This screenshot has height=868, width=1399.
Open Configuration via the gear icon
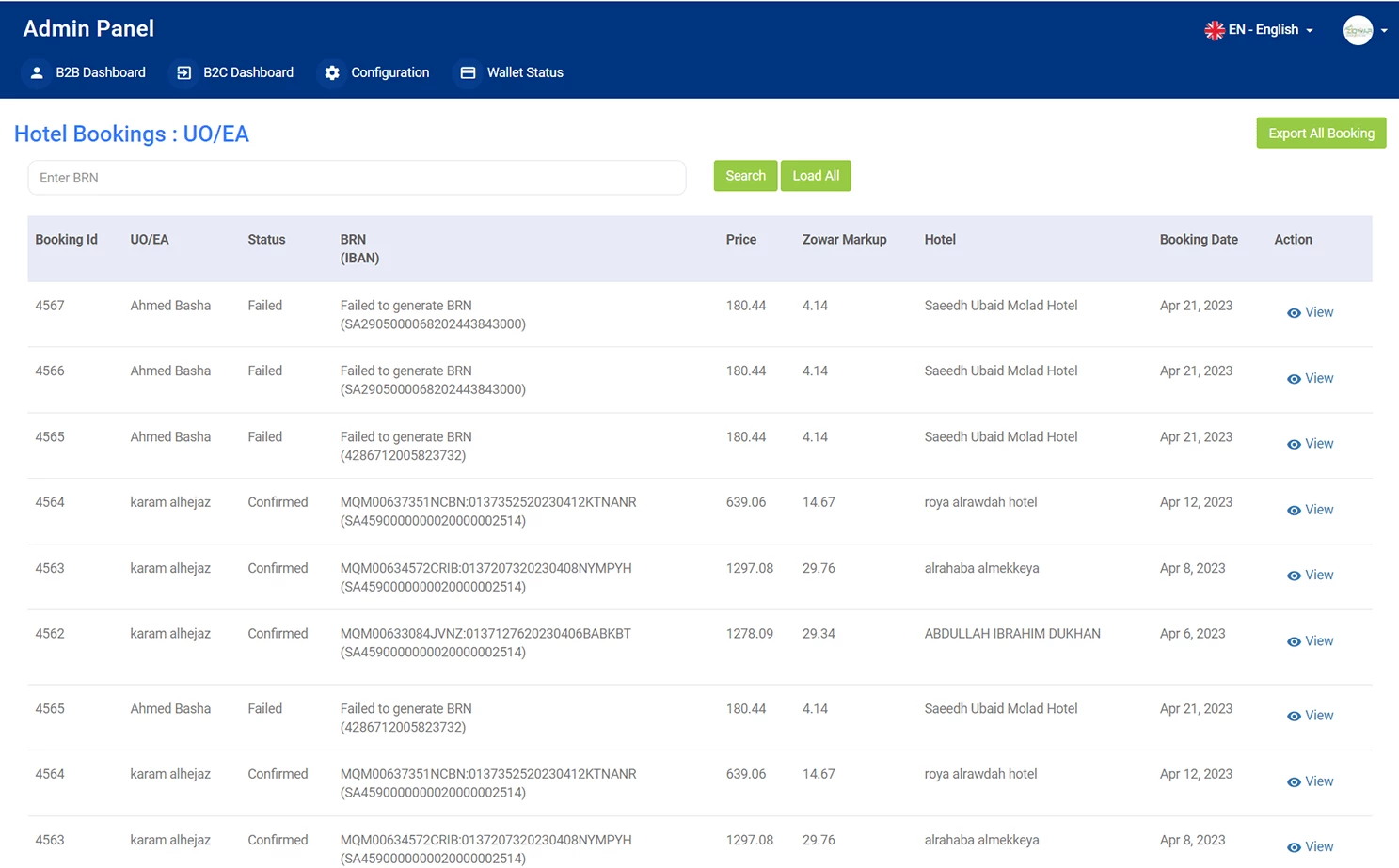[x=332, y=72]
